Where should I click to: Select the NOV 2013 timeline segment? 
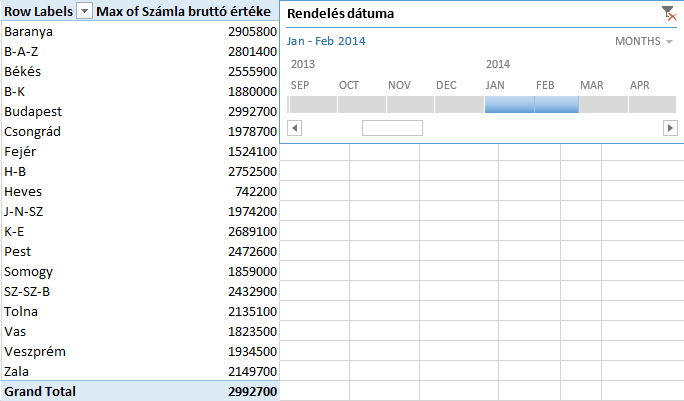coord(410,105)
